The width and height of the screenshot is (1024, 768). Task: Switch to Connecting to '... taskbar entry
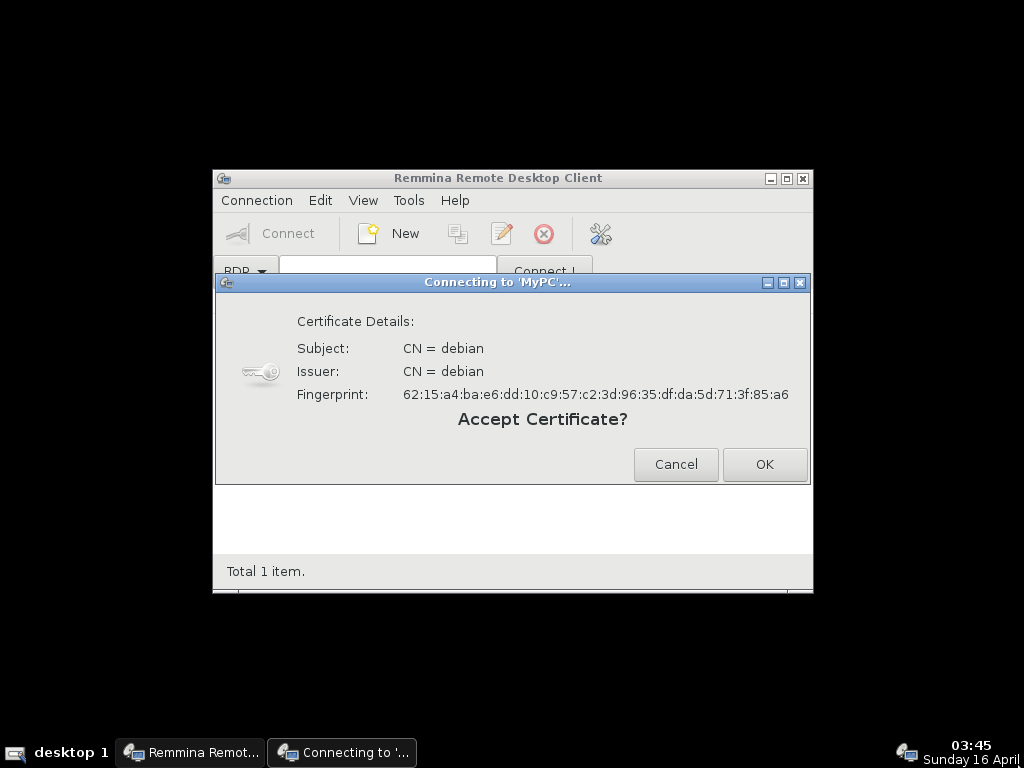[x=342, y=753]
